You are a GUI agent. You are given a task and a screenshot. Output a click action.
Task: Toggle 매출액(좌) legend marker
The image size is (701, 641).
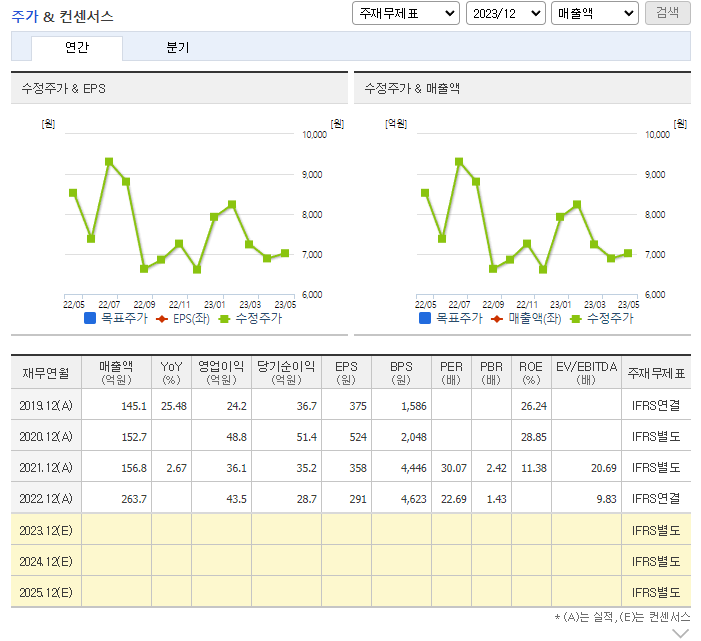coord(526,319)
